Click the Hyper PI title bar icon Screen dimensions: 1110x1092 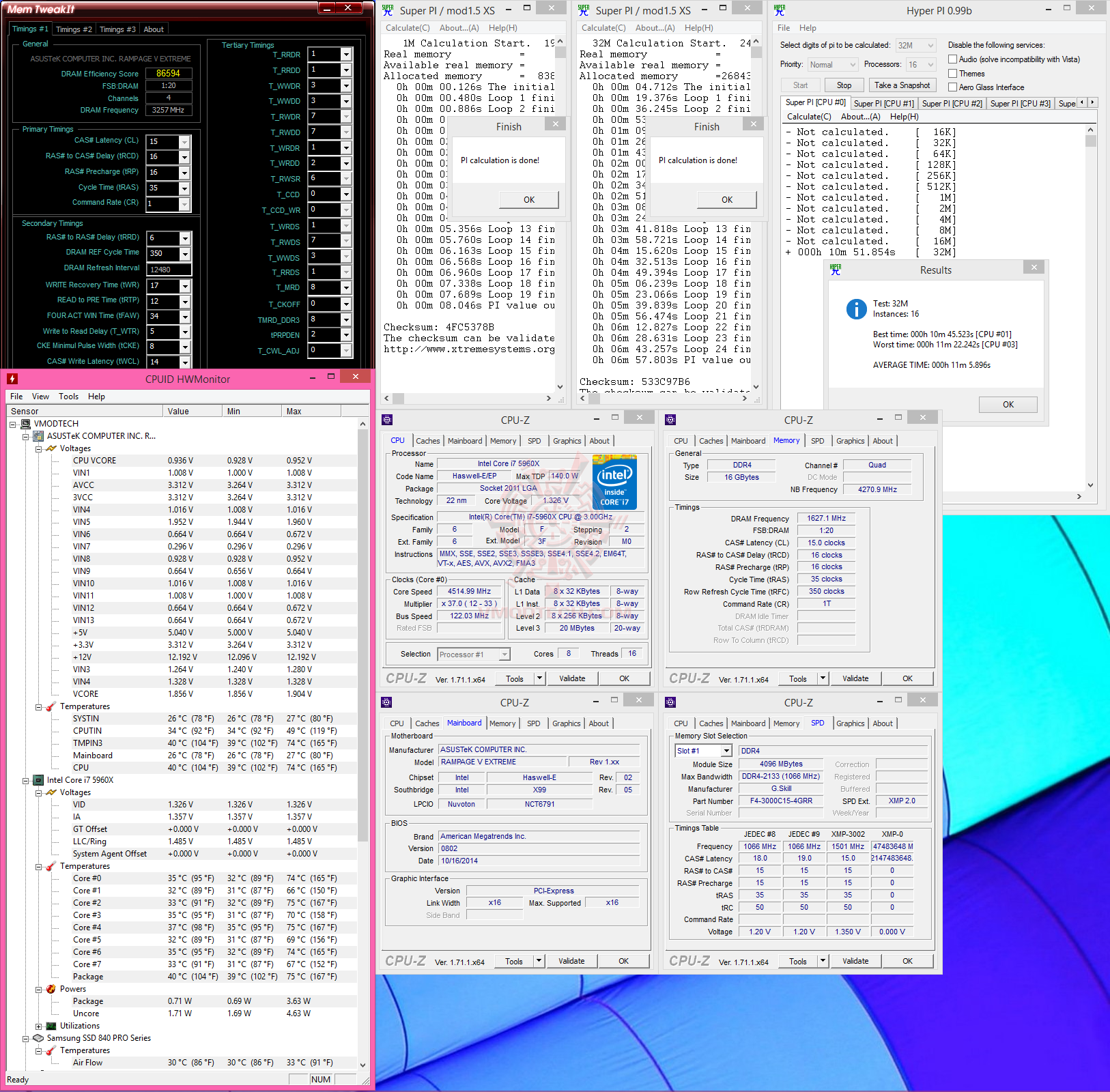coord(780,10)
